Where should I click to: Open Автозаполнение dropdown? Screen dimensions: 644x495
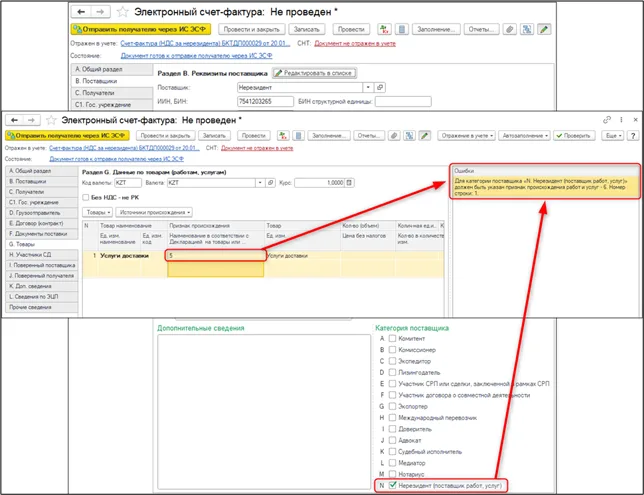(524, 136)
